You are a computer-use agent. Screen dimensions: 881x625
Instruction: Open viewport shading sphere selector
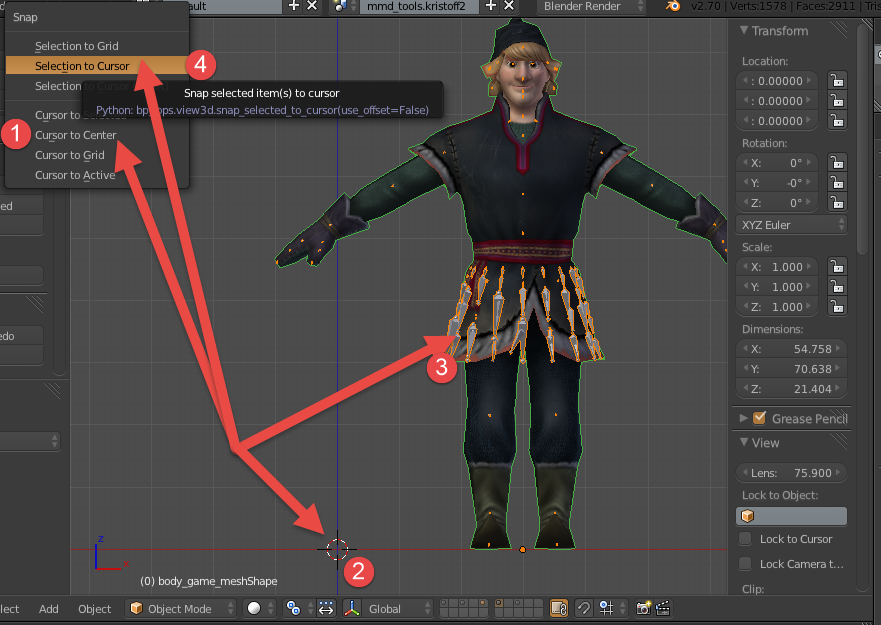[x=260, y=608]
